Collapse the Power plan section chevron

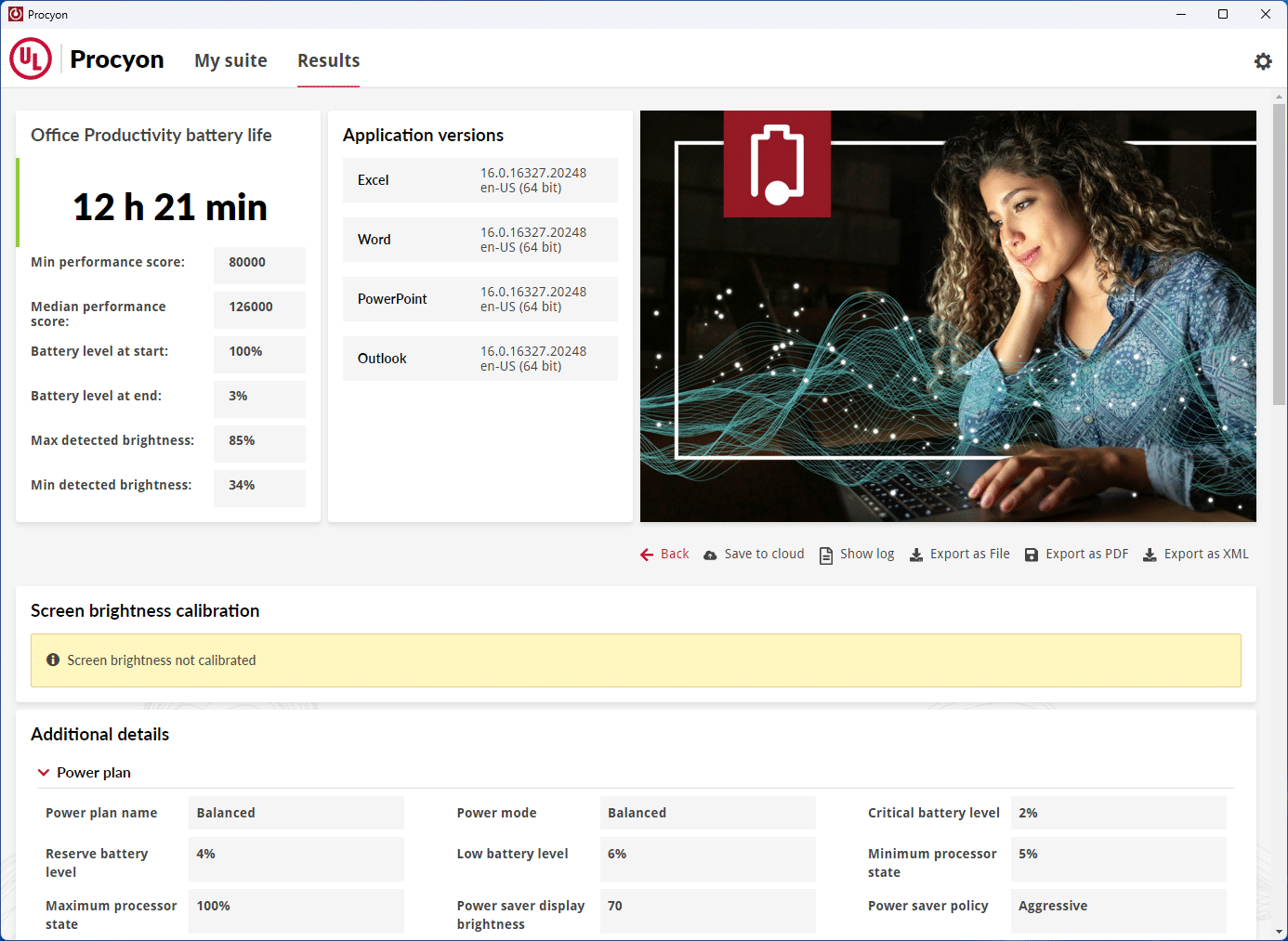pyautogui.click(x=44, y=773)
